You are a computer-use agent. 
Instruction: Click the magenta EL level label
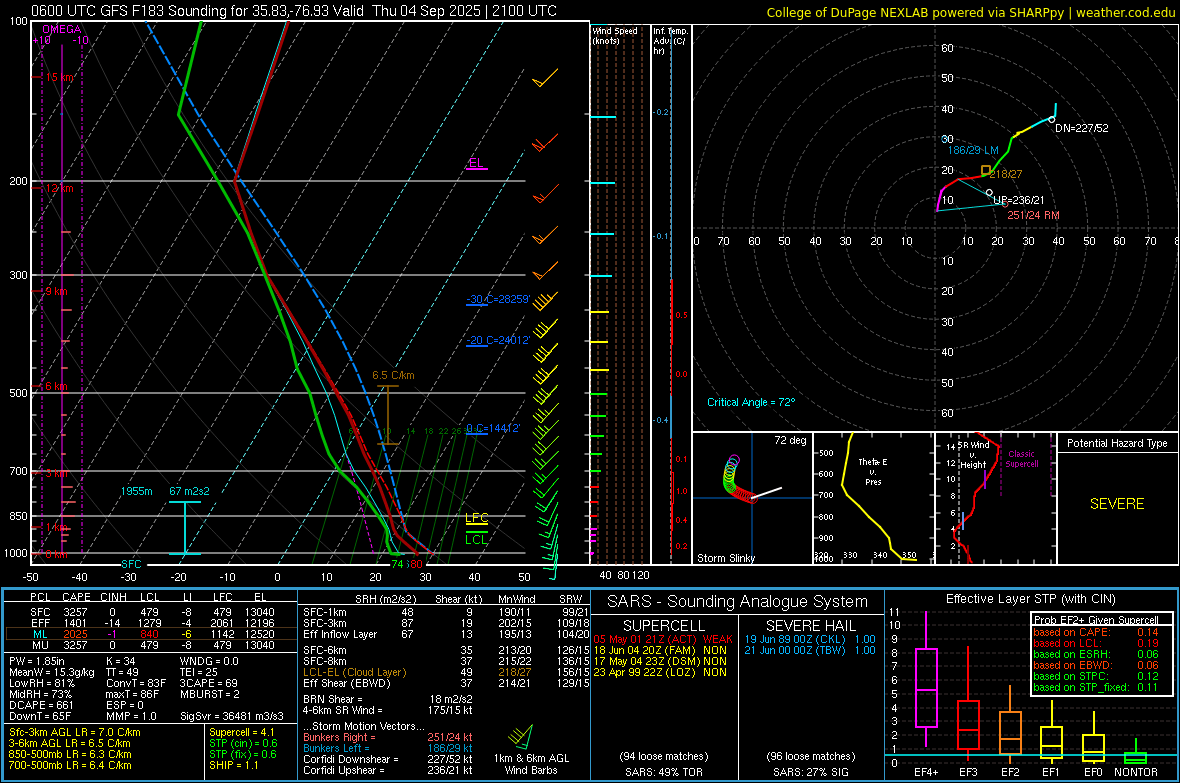[x=476, y=163]
